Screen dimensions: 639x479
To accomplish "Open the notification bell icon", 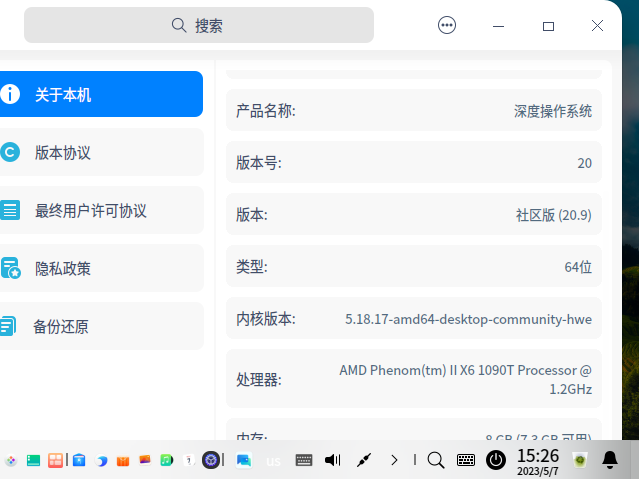I will [x=610, y=460].
